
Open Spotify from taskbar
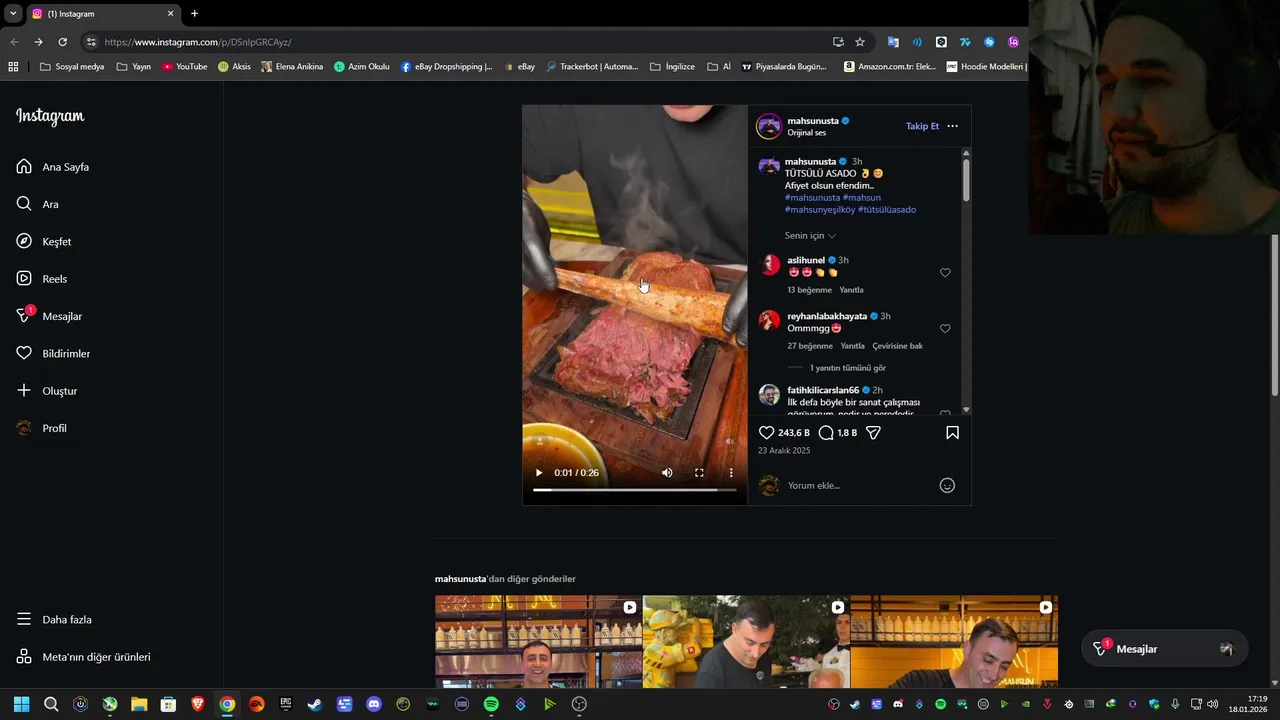point(491,704)
